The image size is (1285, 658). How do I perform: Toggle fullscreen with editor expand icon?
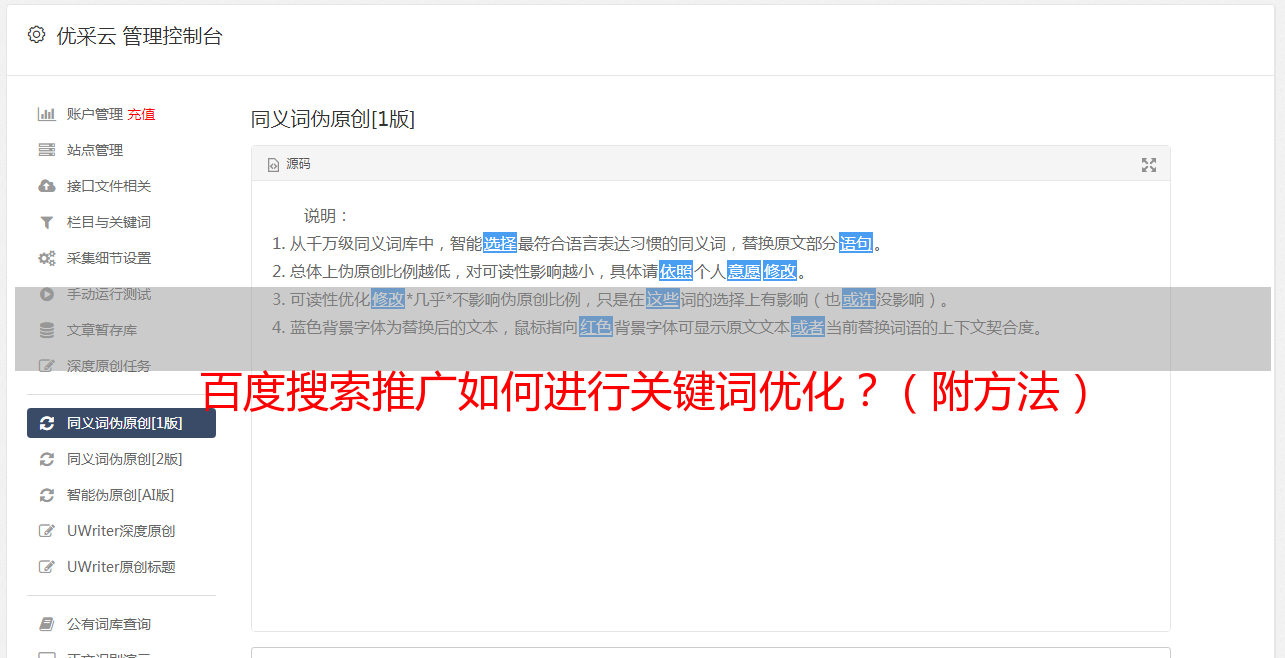pos(1149,164)
